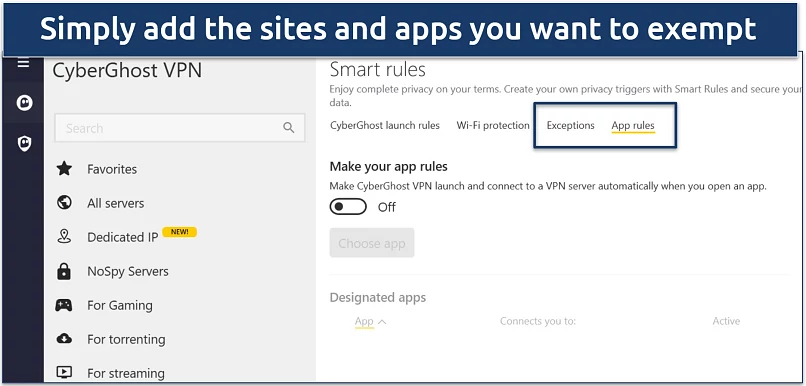
Task: Click the search magnifier icon
Action: click(x=289, y=128)
